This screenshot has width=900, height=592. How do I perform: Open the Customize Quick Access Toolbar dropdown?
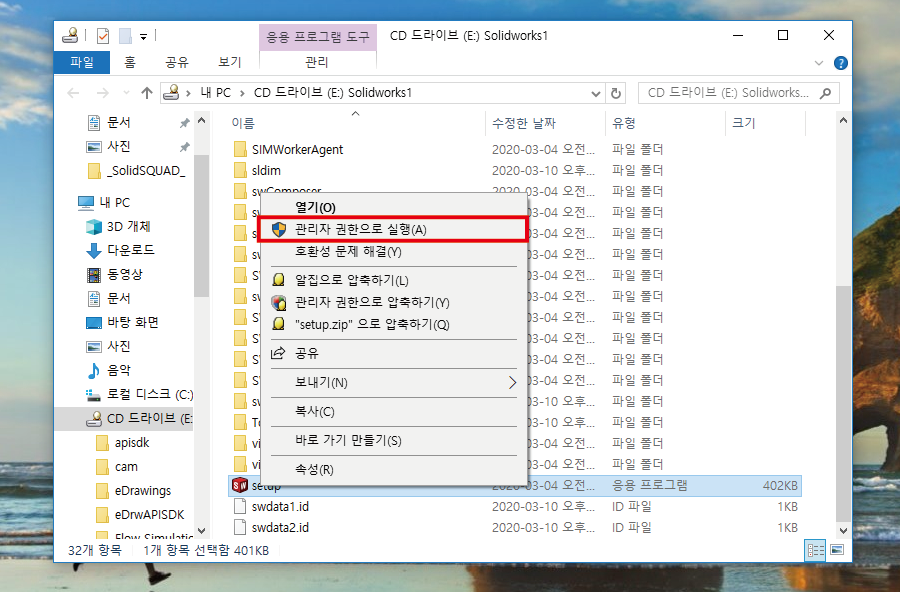tap(143, 37)
